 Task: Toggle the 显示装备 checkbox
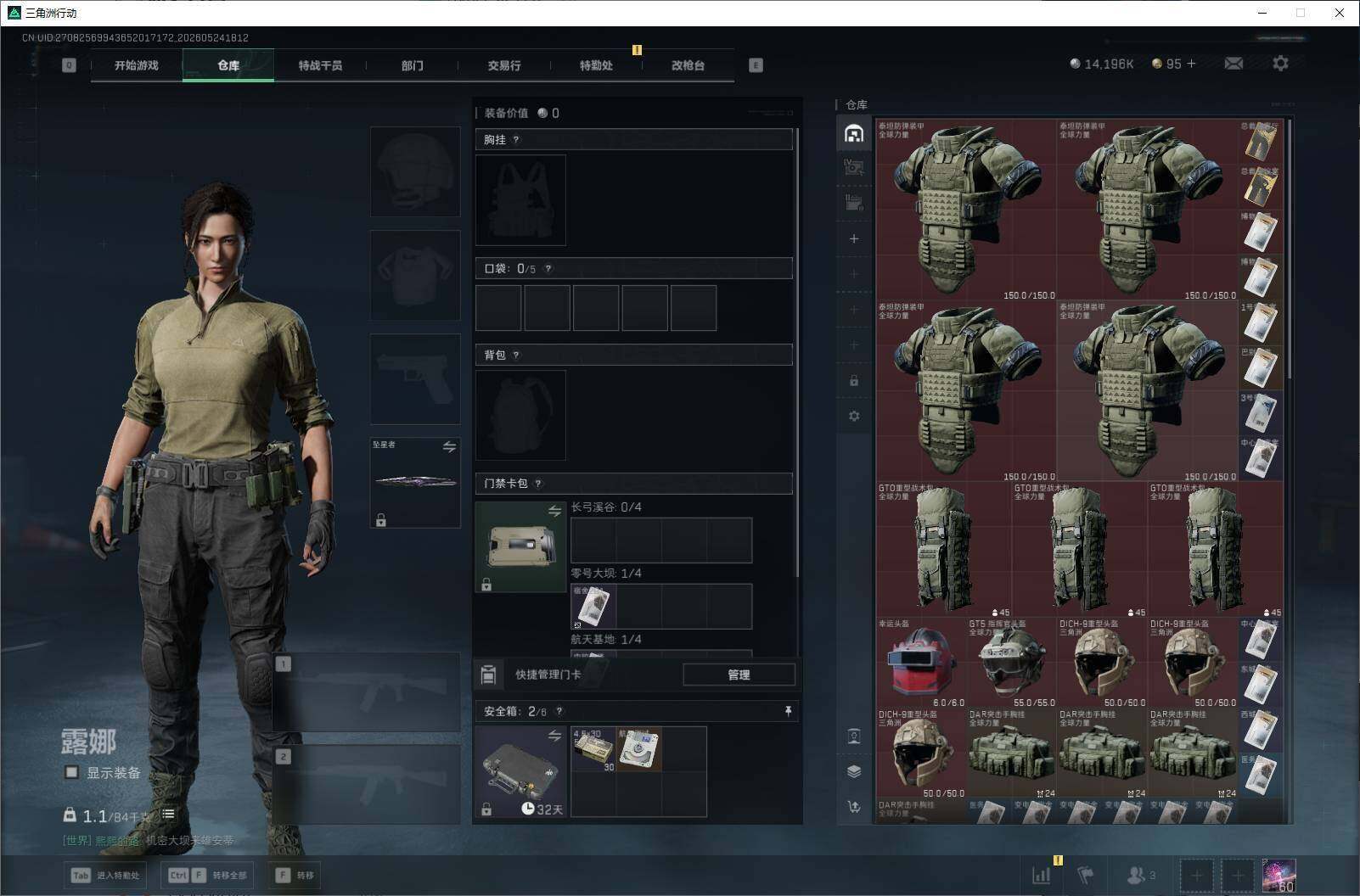(72, 772)
